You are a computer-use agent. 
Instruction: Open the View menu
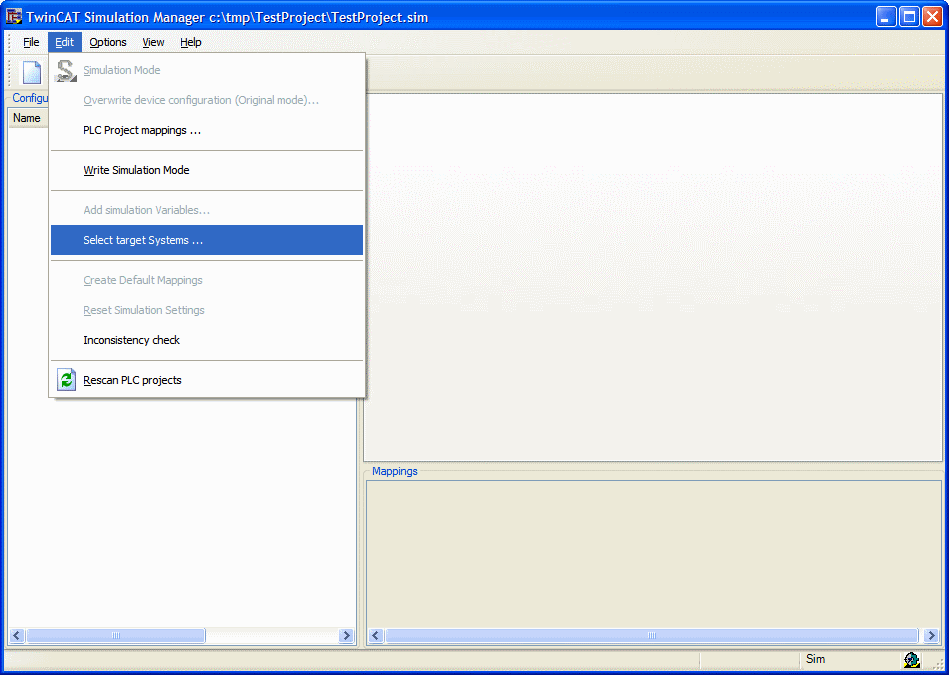coord(153,42)
